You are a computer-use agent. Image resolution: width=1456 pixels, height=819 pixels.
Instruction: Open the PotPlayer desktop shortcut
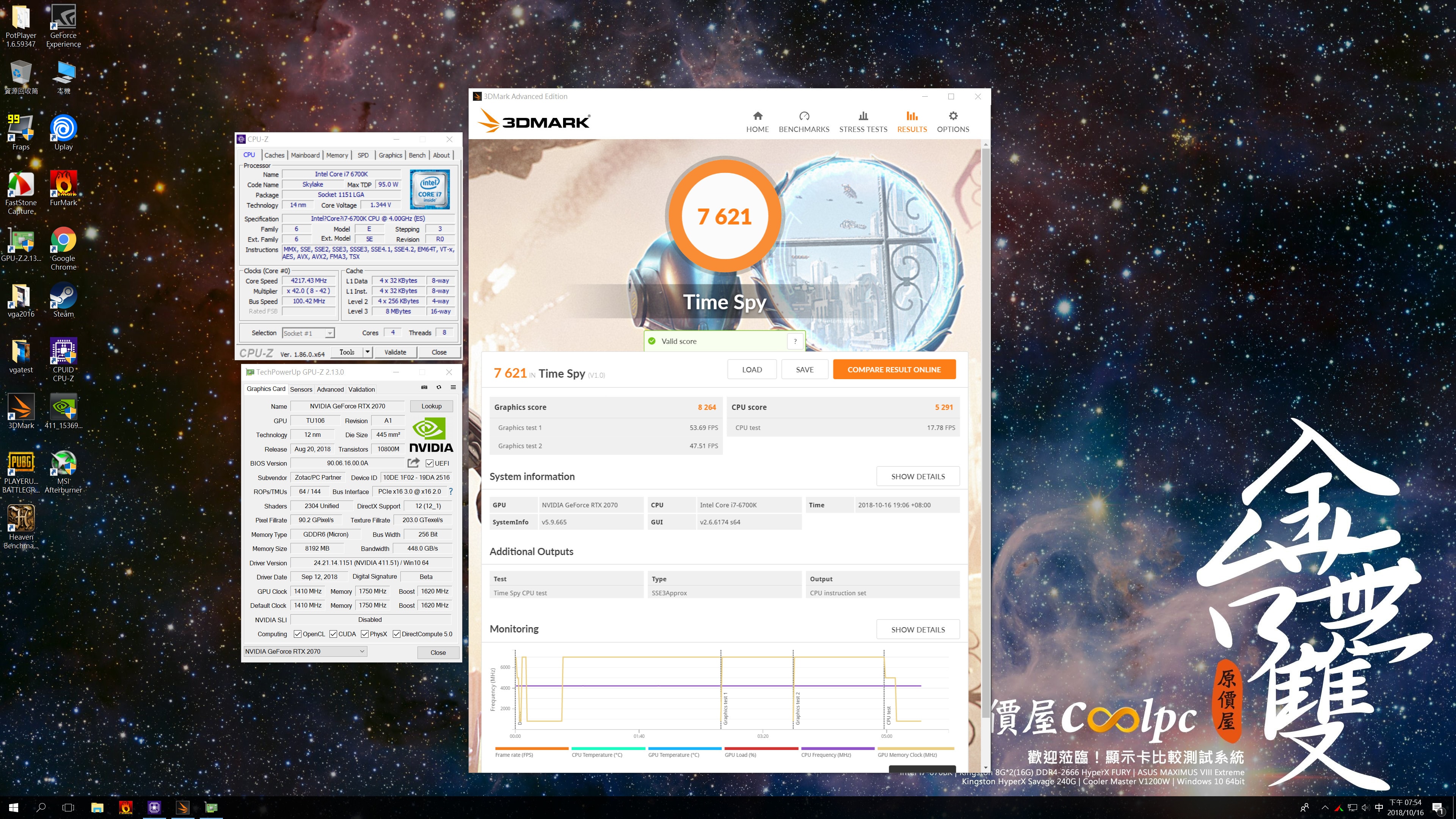21,25
